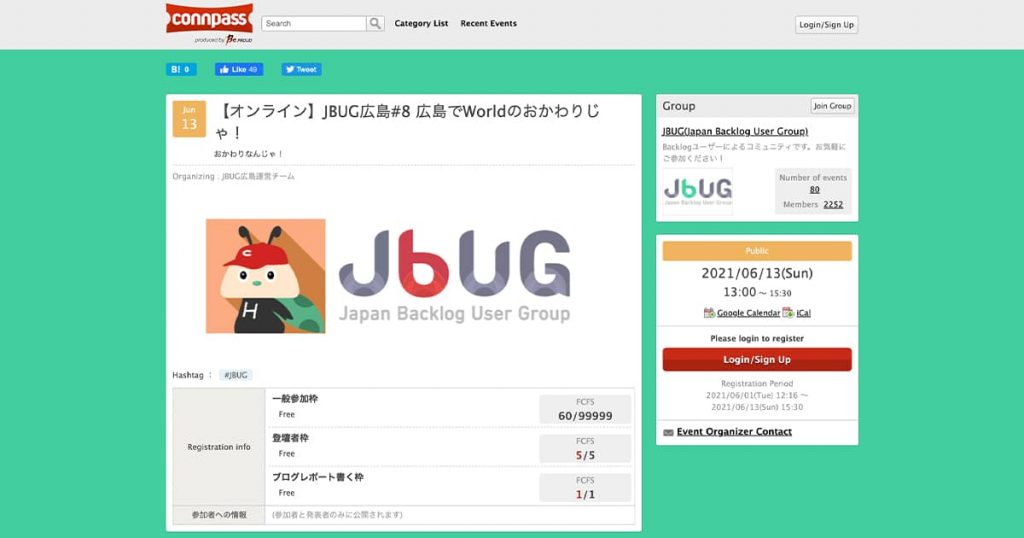Click the 13:00 ~ 15:30 time text
This screenshot has height=538, width=1024.
coord(757,293)
